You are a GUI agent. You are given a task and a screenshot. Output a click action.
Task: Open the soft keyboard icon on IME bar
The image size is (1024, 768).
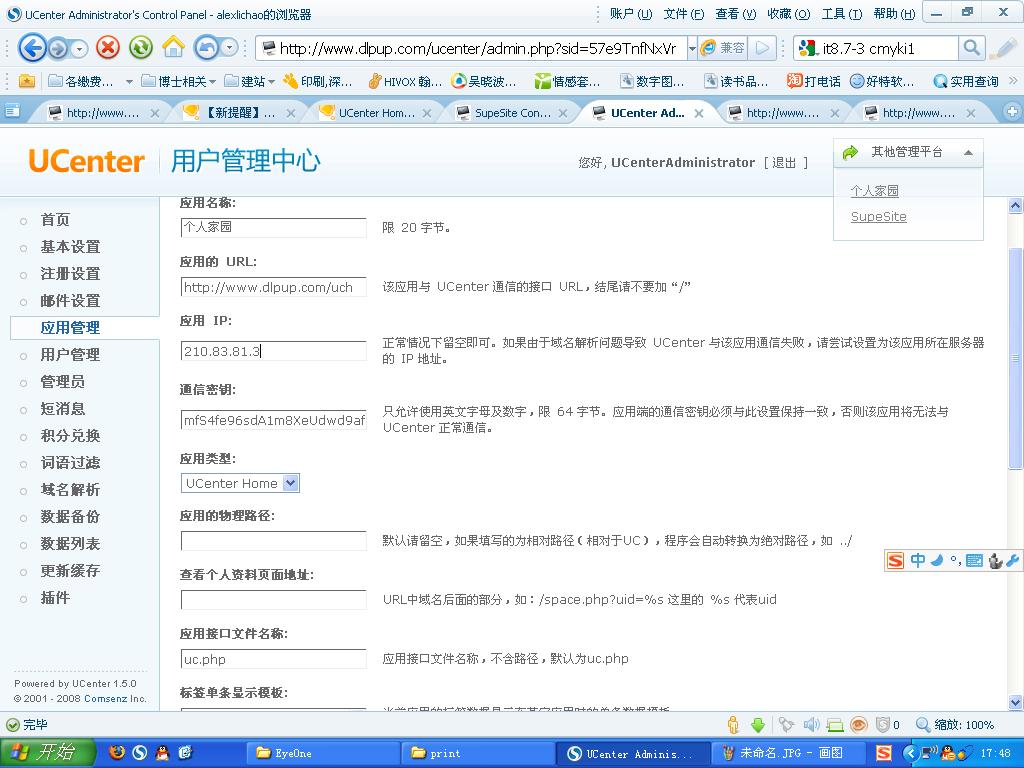click(974, 560)
